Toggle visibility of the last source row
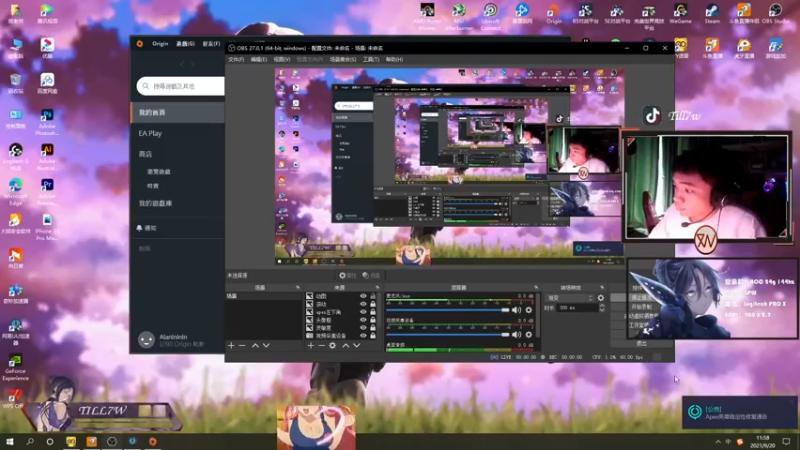800x450 pixels. 363,336
